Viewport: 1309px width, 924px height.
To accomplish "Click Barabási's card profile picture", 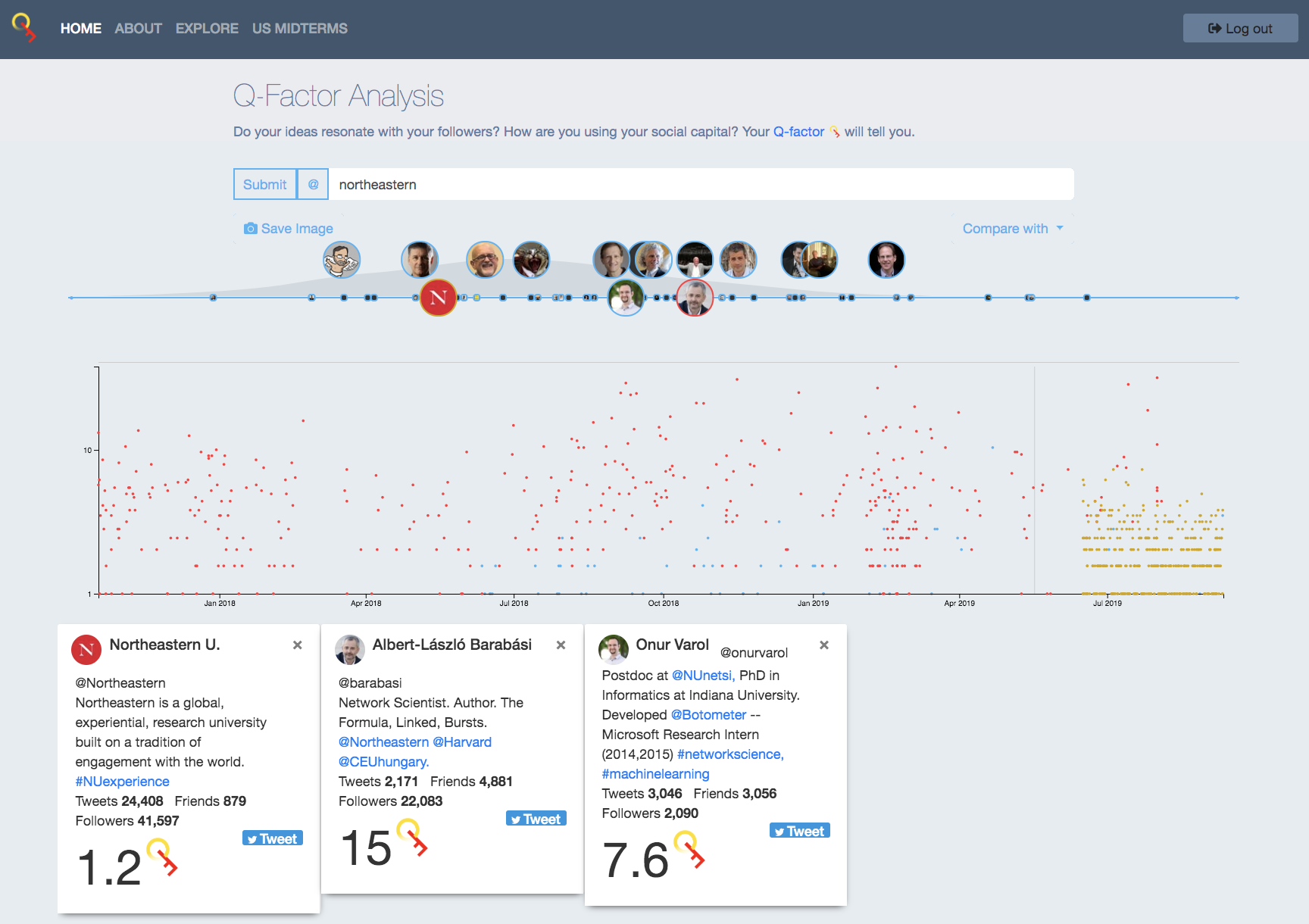I will pos(350,649).
